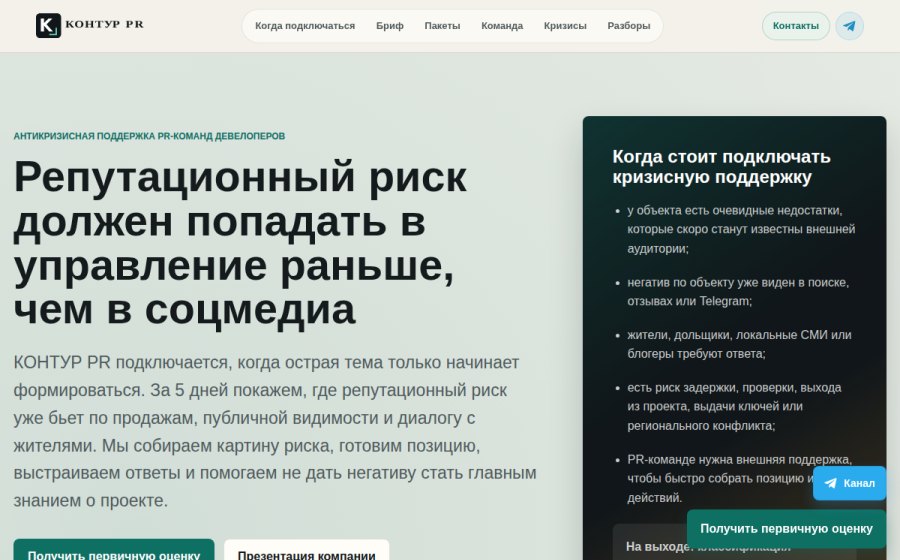The image size is (900, 560).
Task: Click the КОНТУР PR logo icon
Action: click(x=48, y=26)
